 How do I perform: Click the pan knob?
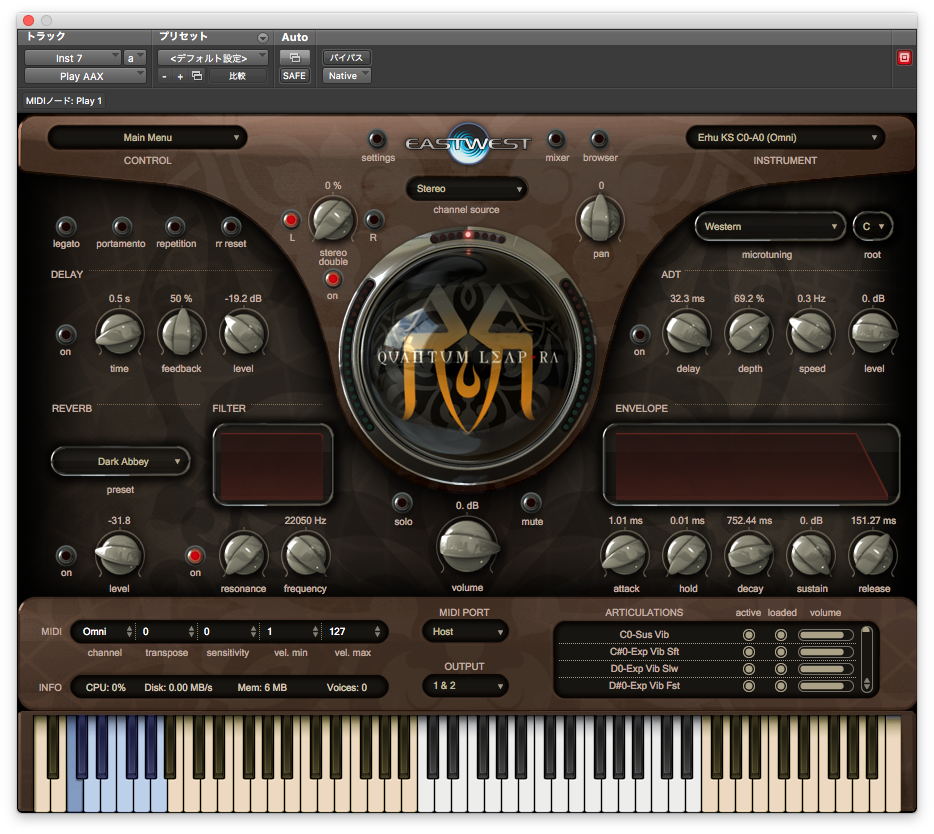click(600, 219)
